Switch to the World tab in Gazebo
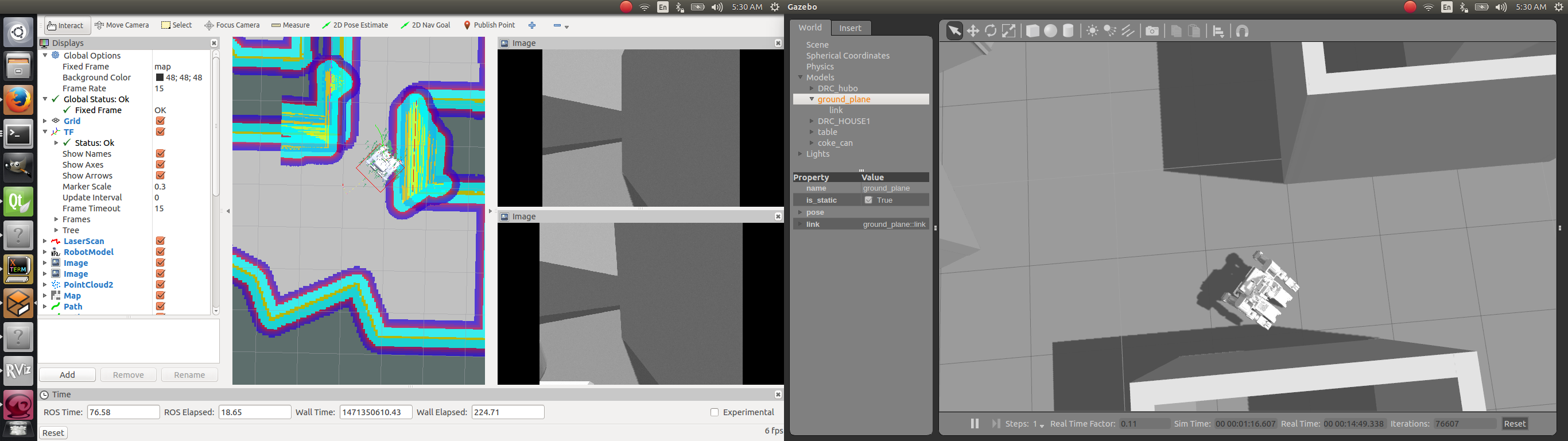 [810, 28]
